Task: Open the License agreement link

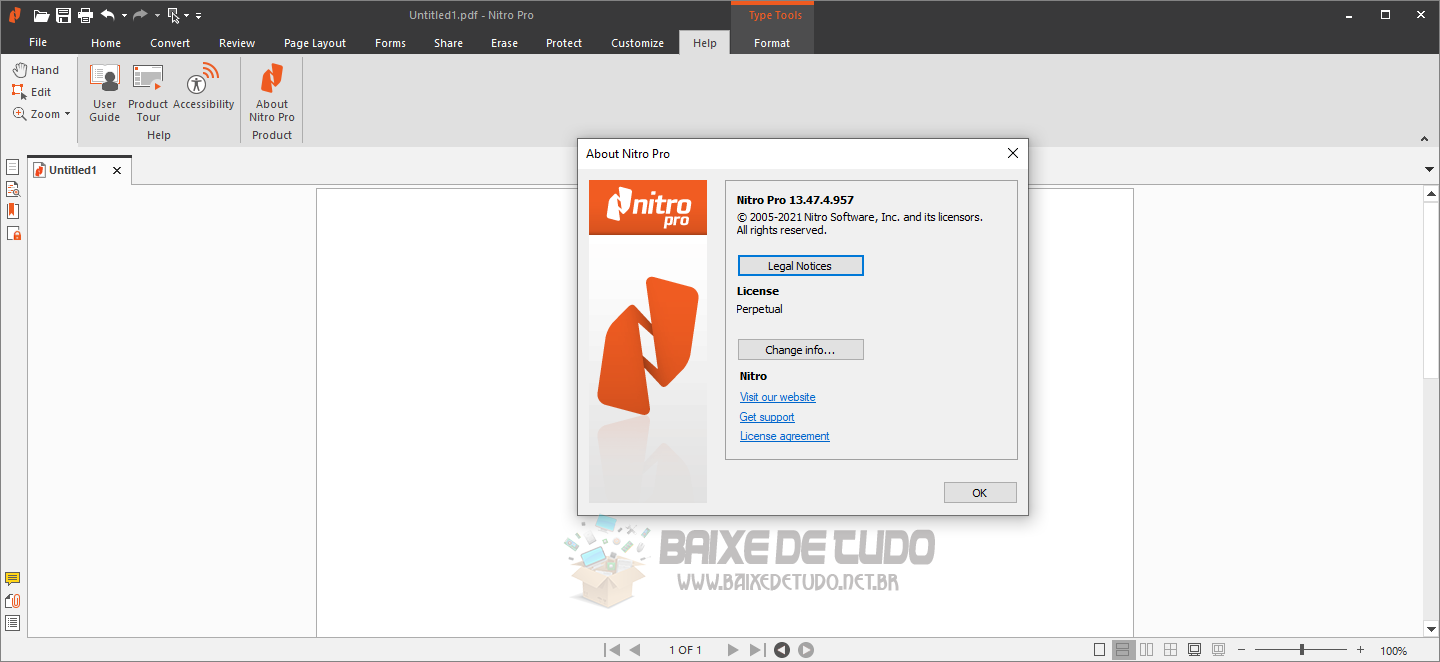Action: coord(785,436)
